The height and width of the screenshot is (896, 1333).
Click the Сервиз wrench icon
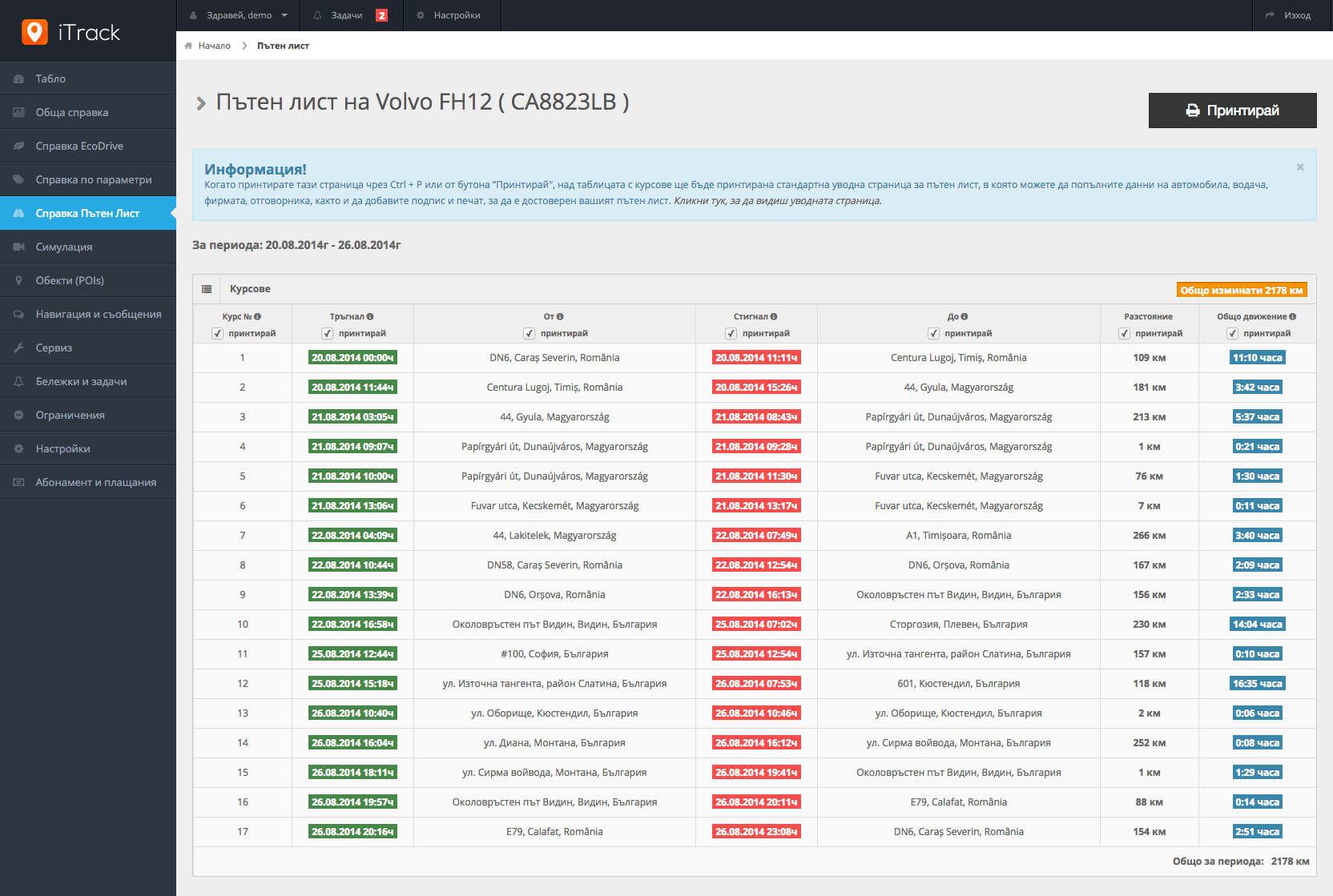click(18, 348)
